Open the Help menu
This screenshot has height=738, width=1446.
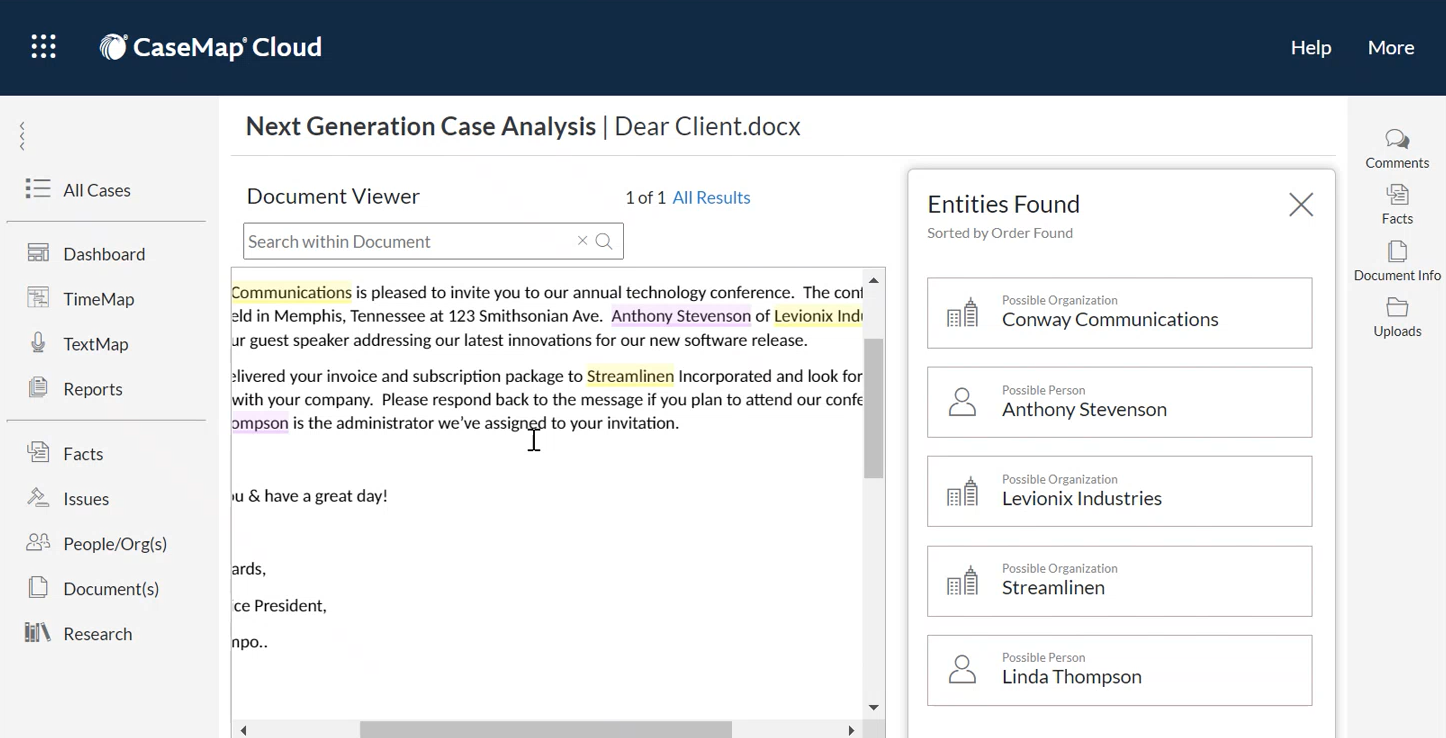[x=1311, y=47]
